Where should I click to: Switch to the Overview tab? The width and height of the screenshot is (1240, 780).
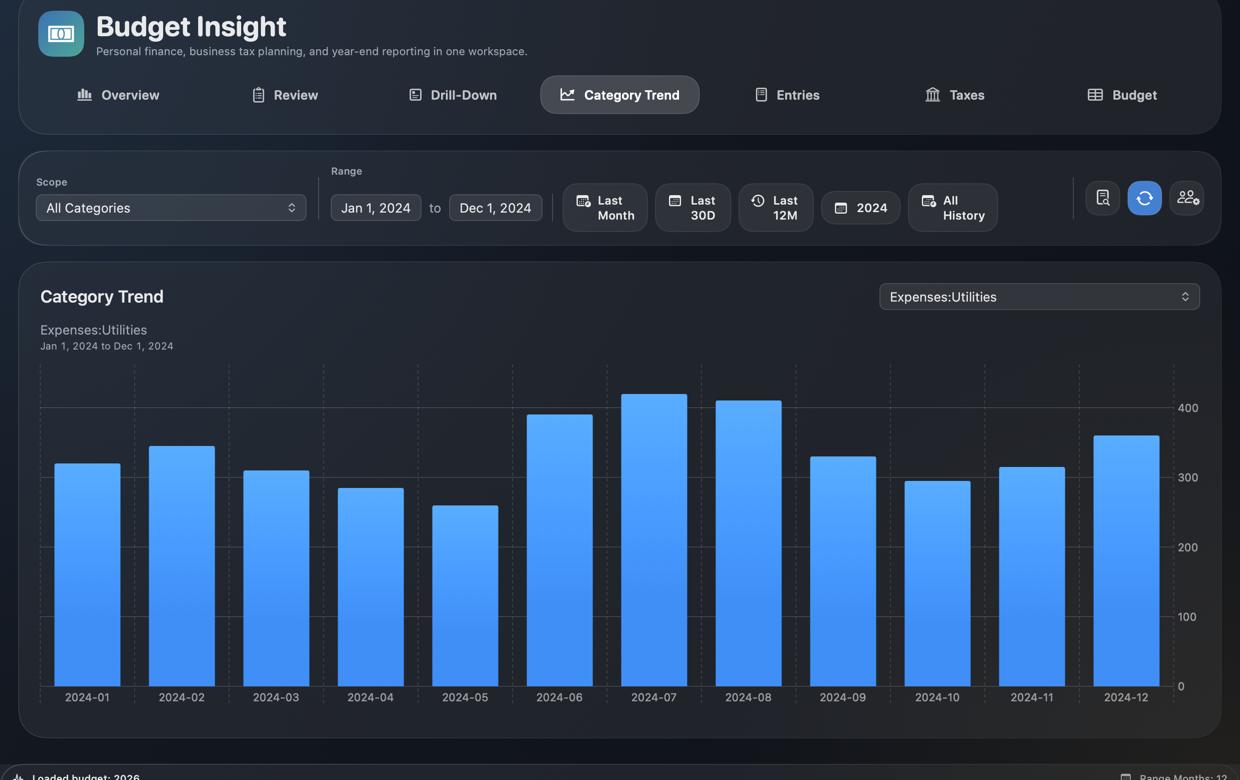coord(118,95)
